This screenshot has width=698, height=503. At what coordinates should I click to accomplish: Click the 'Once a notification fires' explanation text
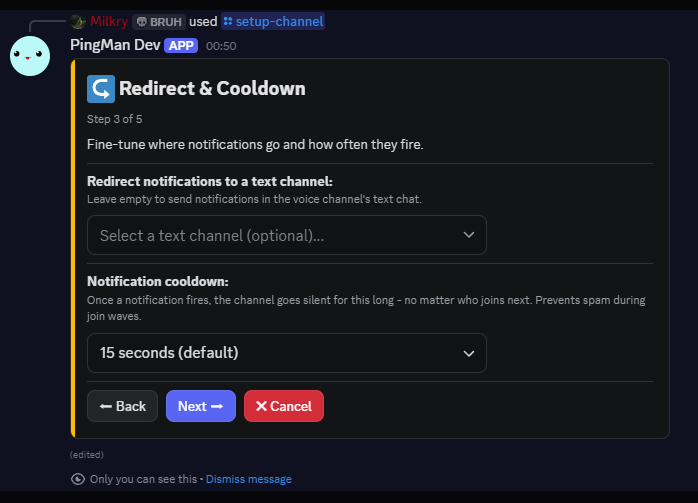click(x=366, y=308)
